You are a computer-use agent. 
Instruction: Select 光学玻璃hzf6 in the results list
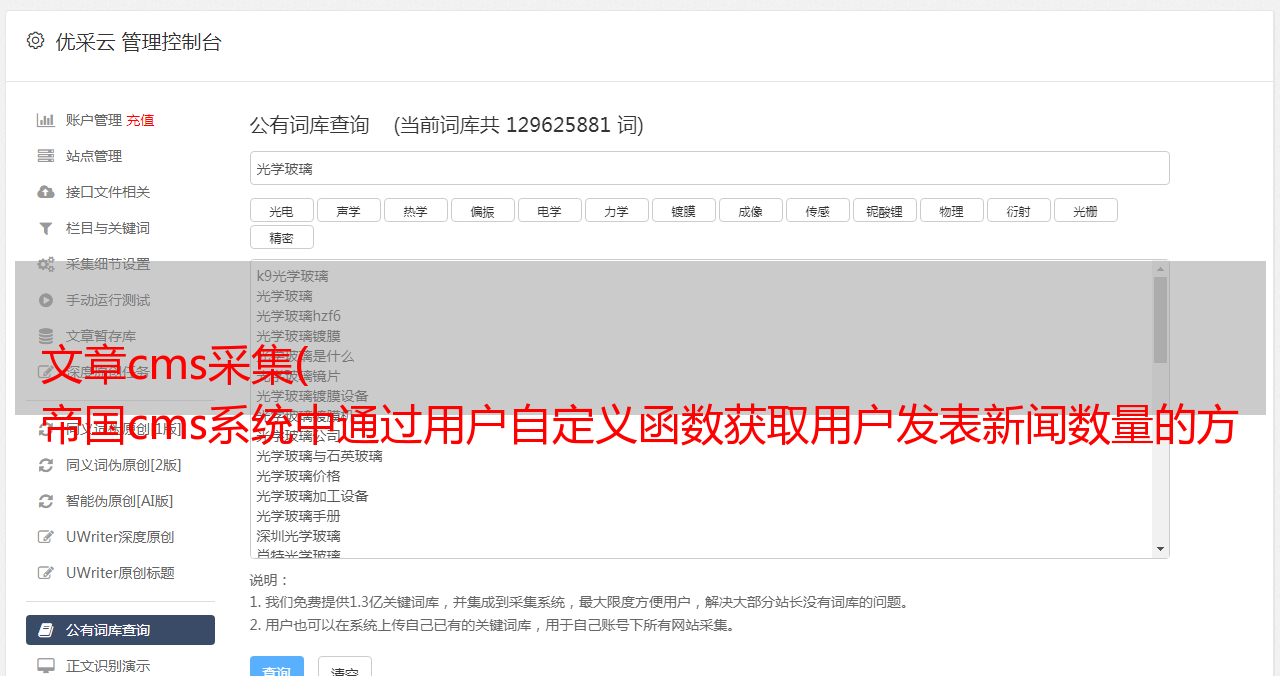[298, 316]
